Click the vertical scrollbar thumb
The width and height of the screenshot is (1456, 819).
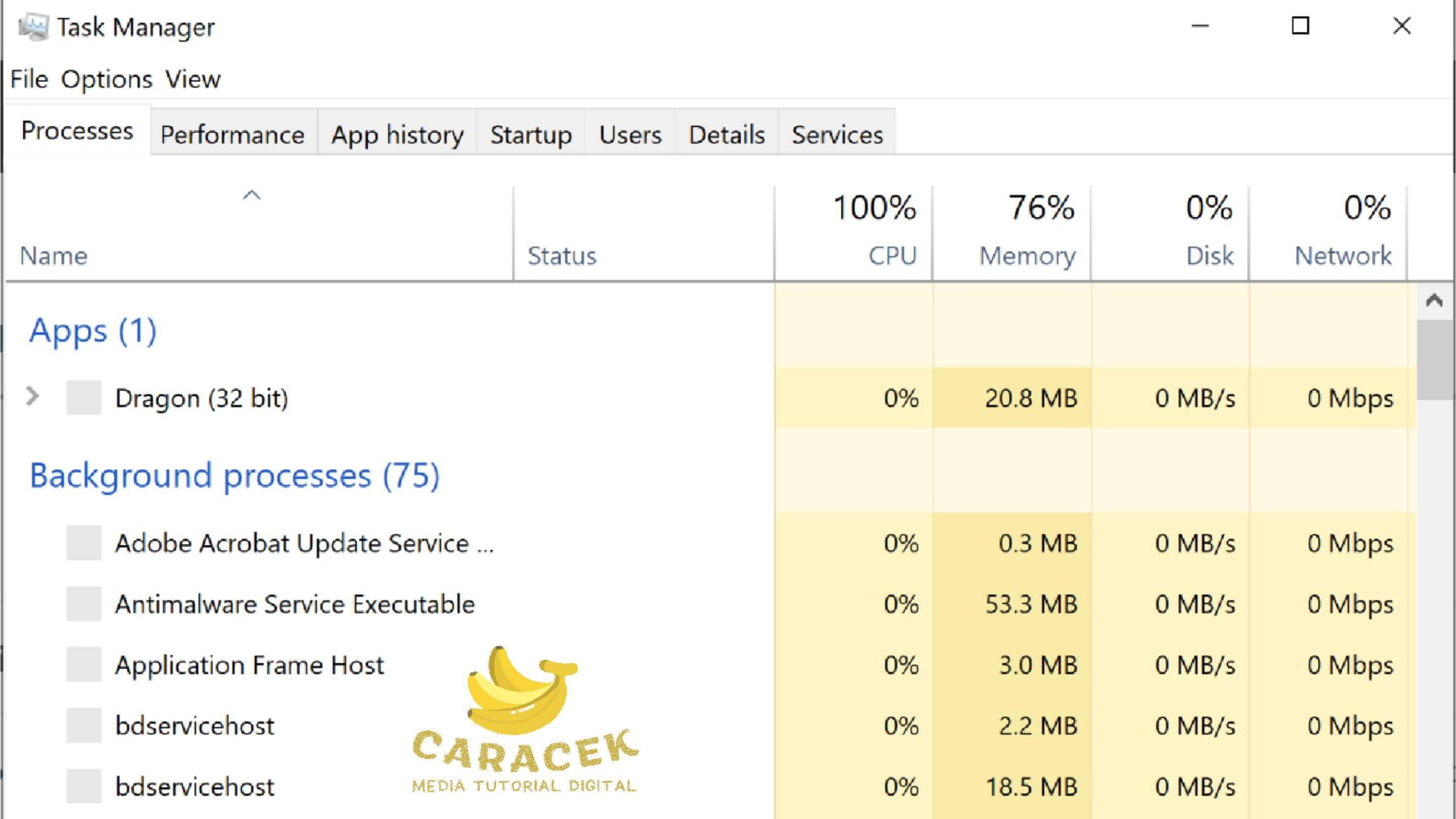(1434, 359)
